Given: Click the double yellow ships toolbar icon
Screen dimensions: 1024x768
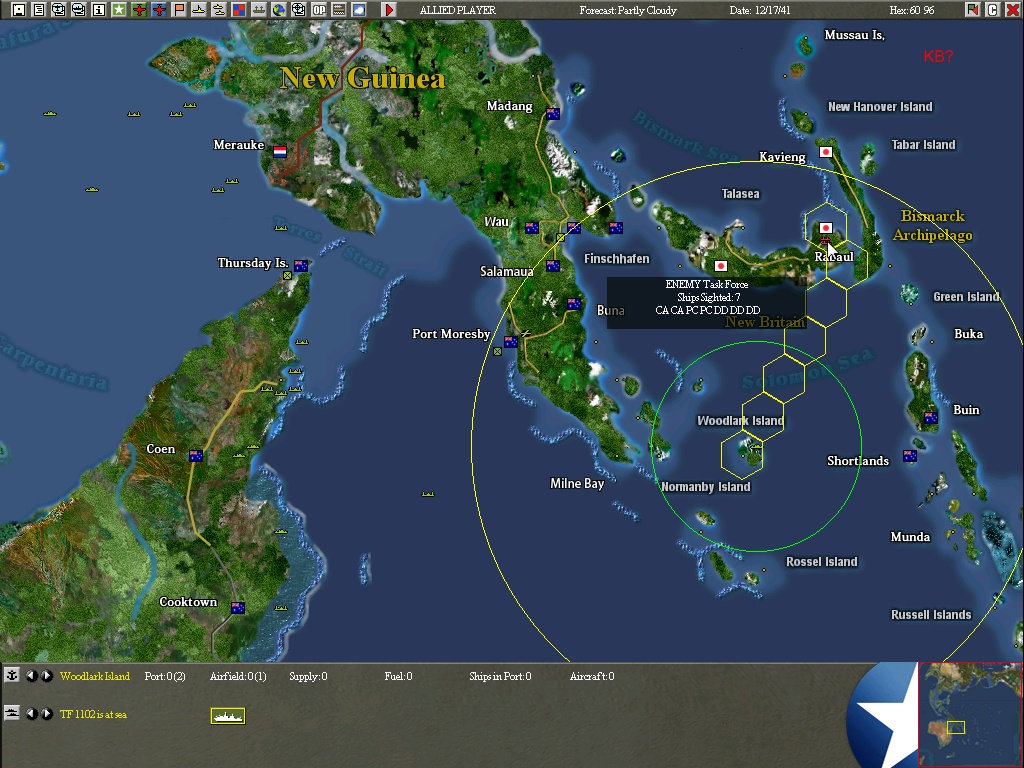Looking at the screenshot, I should pos(219,10).
